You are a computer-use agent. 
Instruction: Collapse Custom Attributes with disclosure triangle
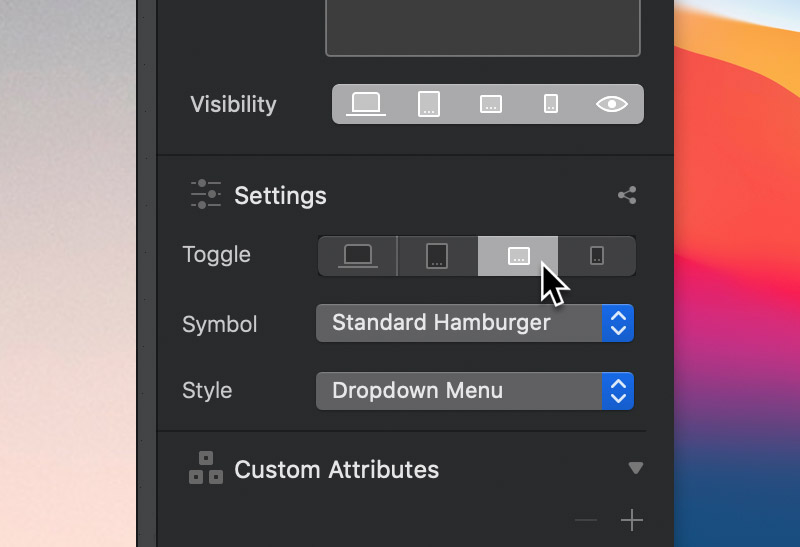tap(635, 468)
